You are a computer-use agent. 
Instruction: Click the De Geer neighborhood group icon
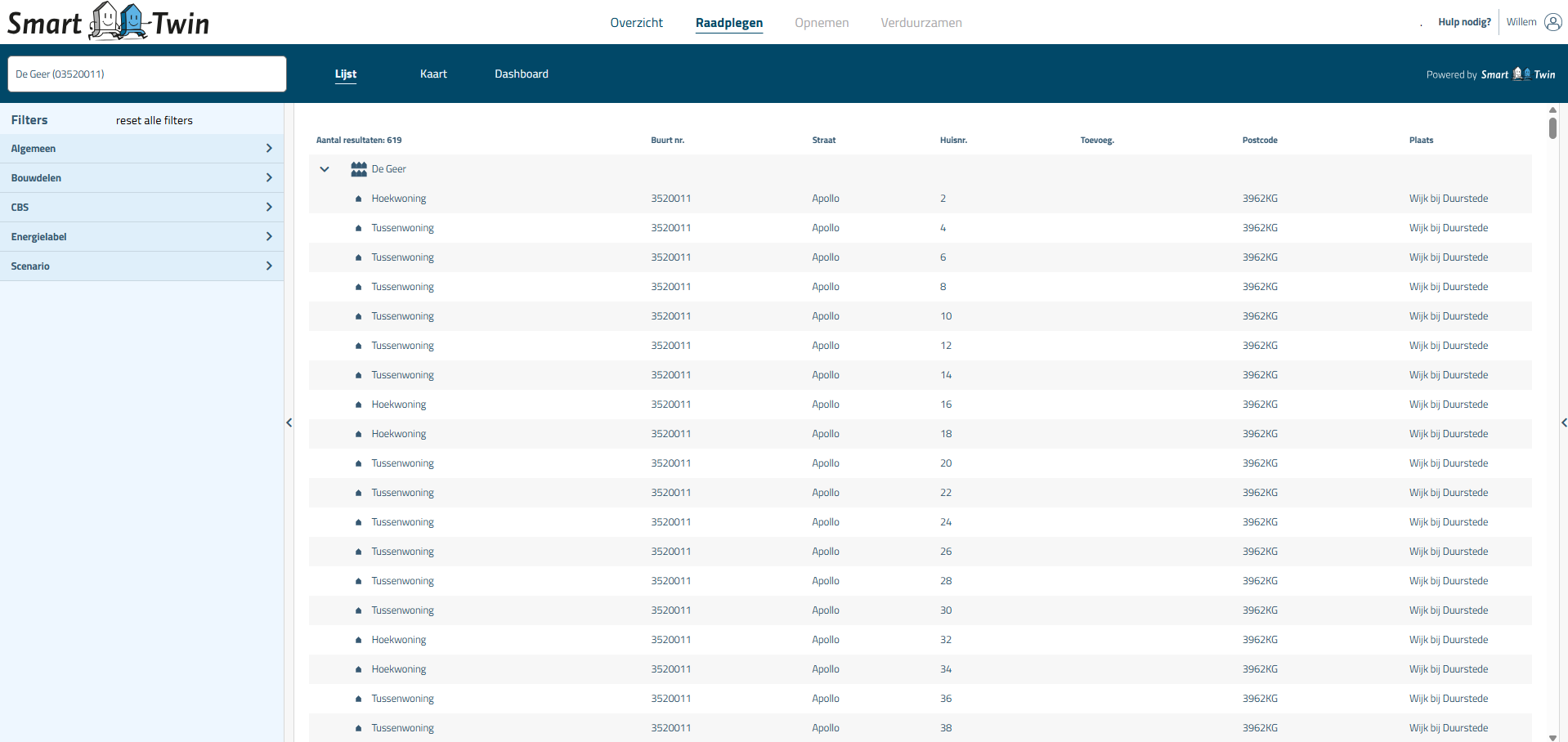click(x=359, y=169)
